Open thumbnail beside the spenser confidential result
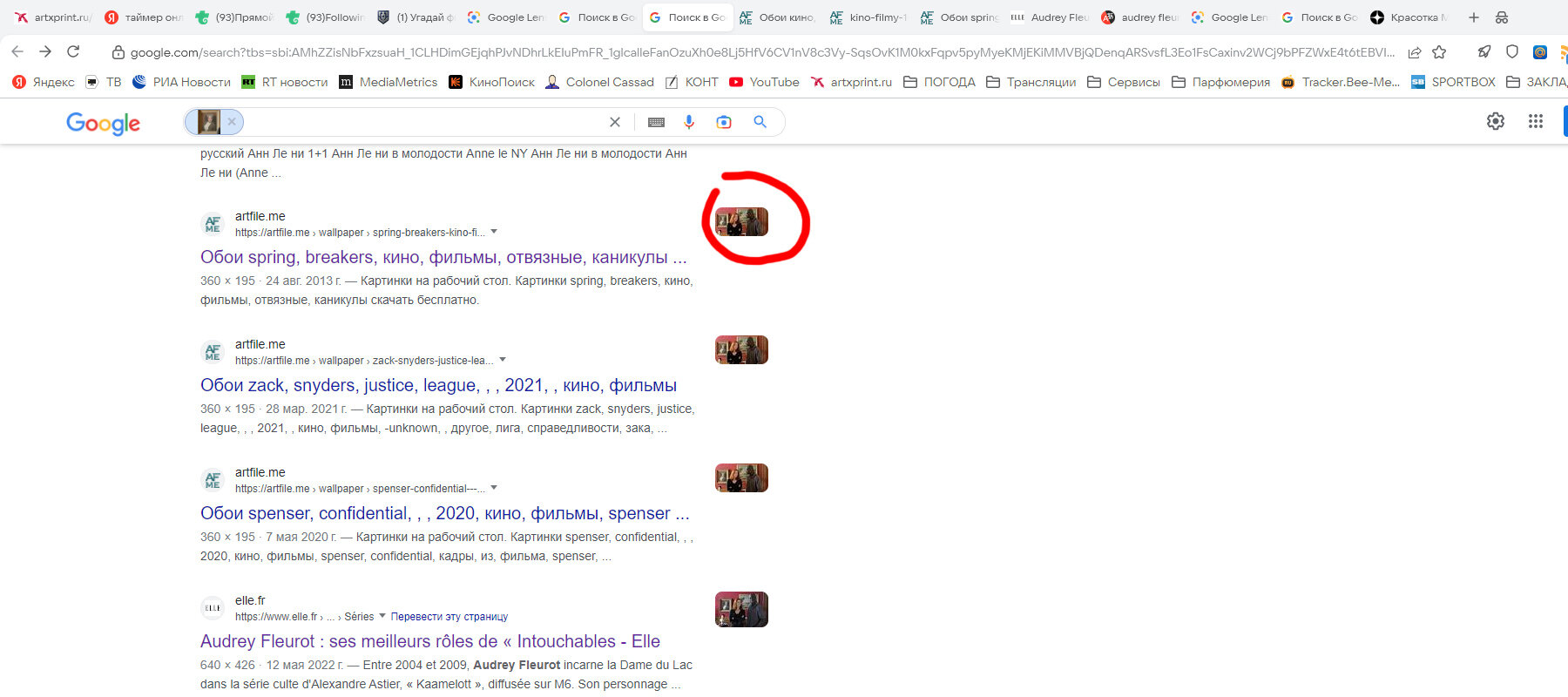1568x697 pixels. 741,477
